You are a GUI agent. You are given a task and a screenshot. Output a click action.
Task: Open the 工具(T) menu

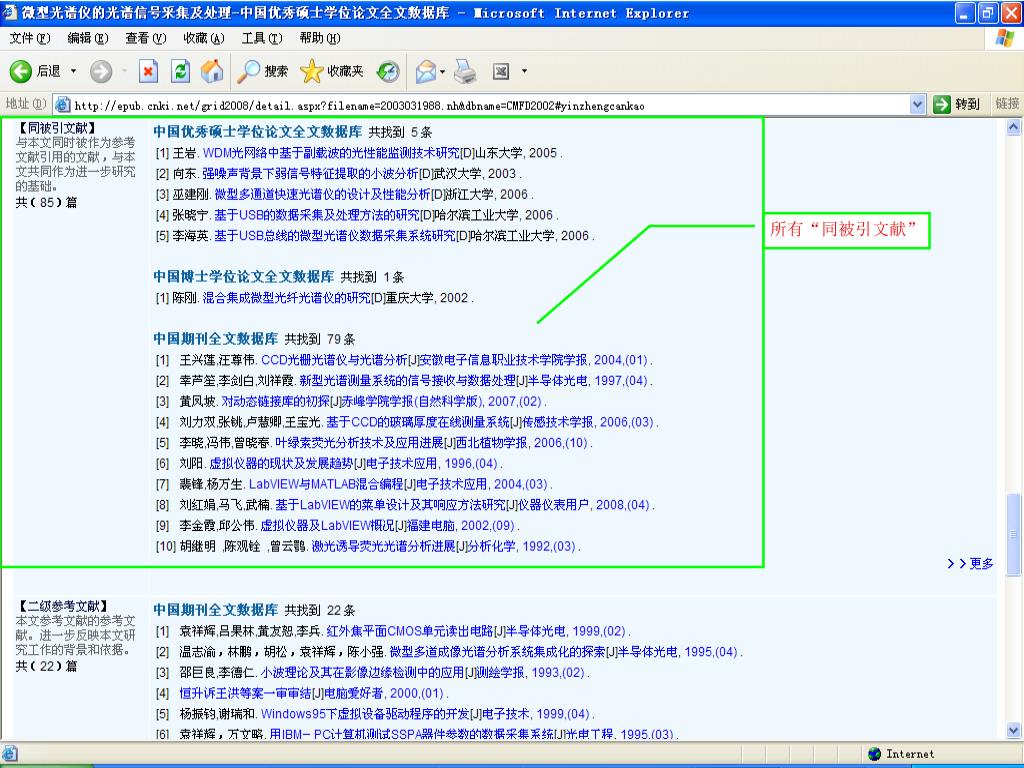pyautogui.click(x=262, y=39)
